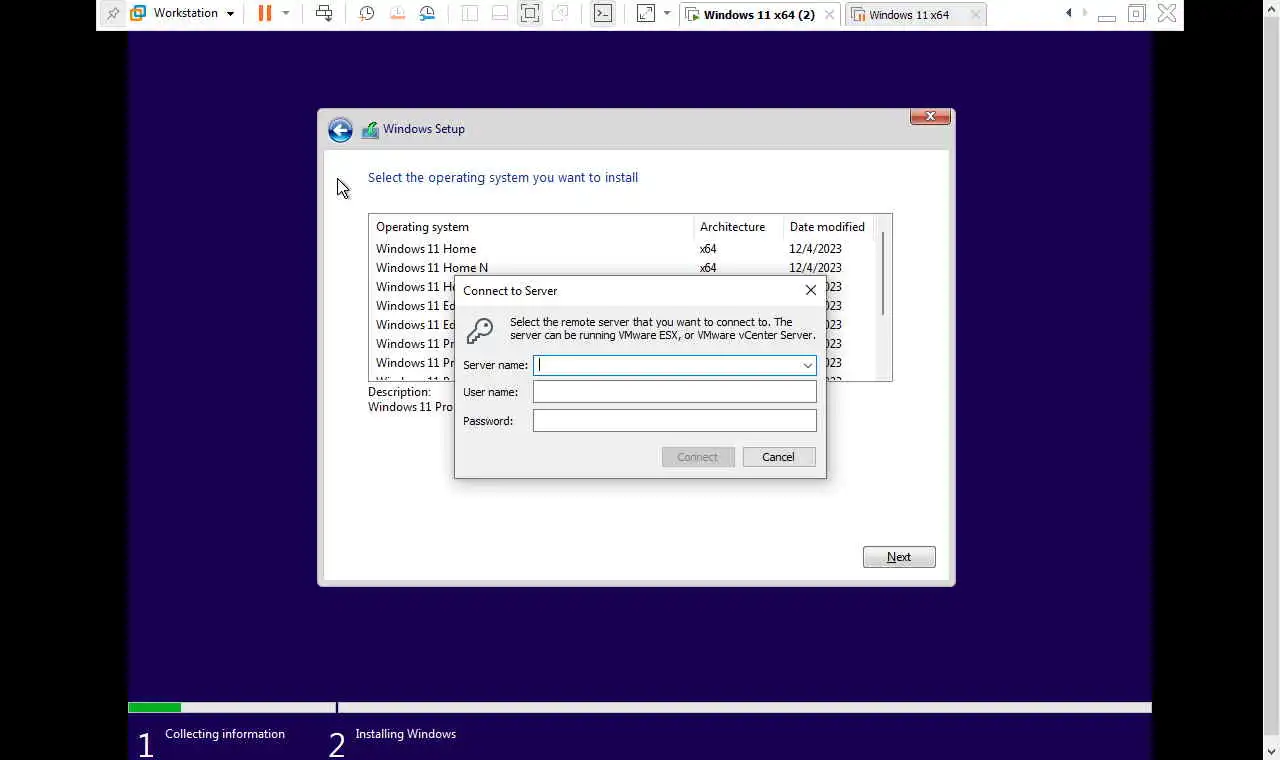Open the Workstation menu
Screen dimensions: 1280x760
coord(183,14)
